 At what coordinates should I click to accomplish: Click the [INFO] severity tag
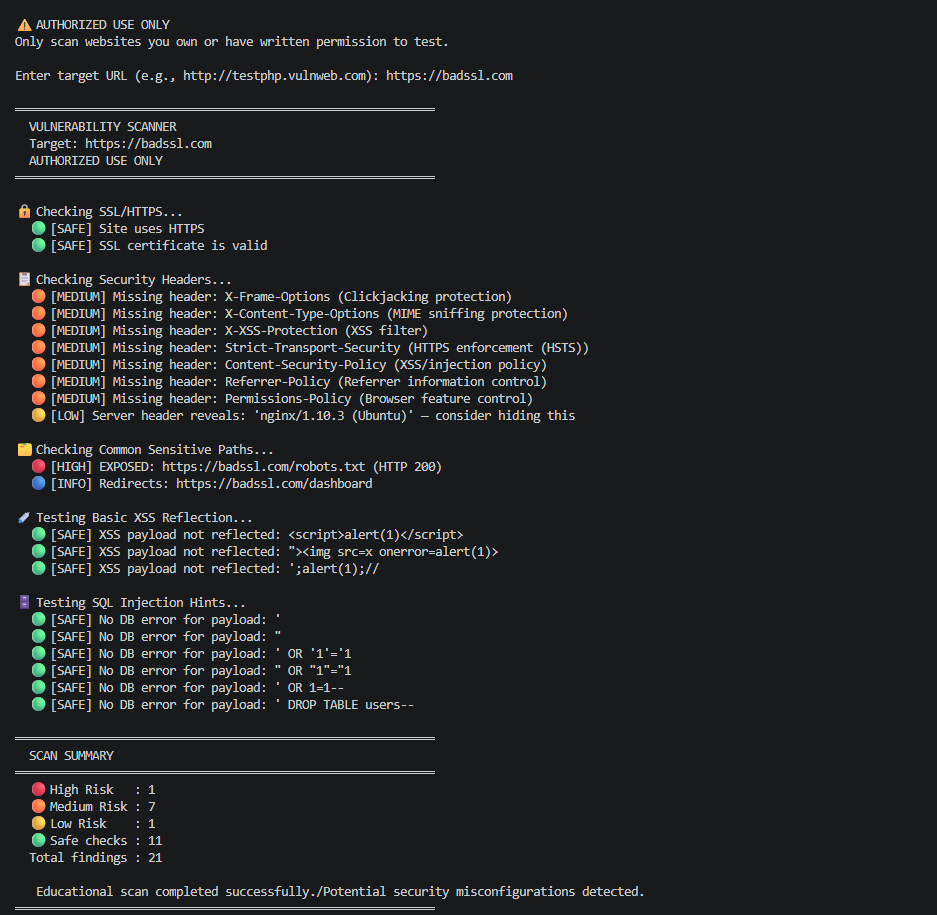click(71, 483)
